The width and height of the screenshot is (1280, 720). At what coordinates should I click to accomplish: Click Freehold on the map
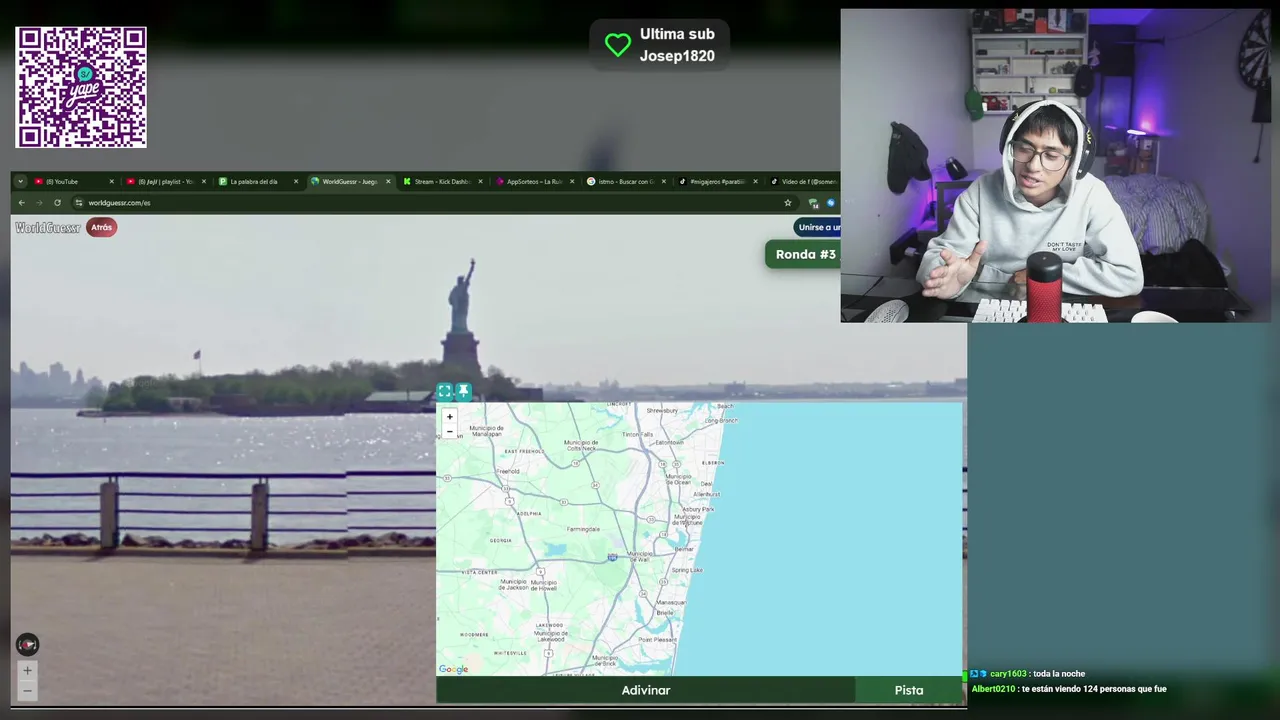[508, 471]
